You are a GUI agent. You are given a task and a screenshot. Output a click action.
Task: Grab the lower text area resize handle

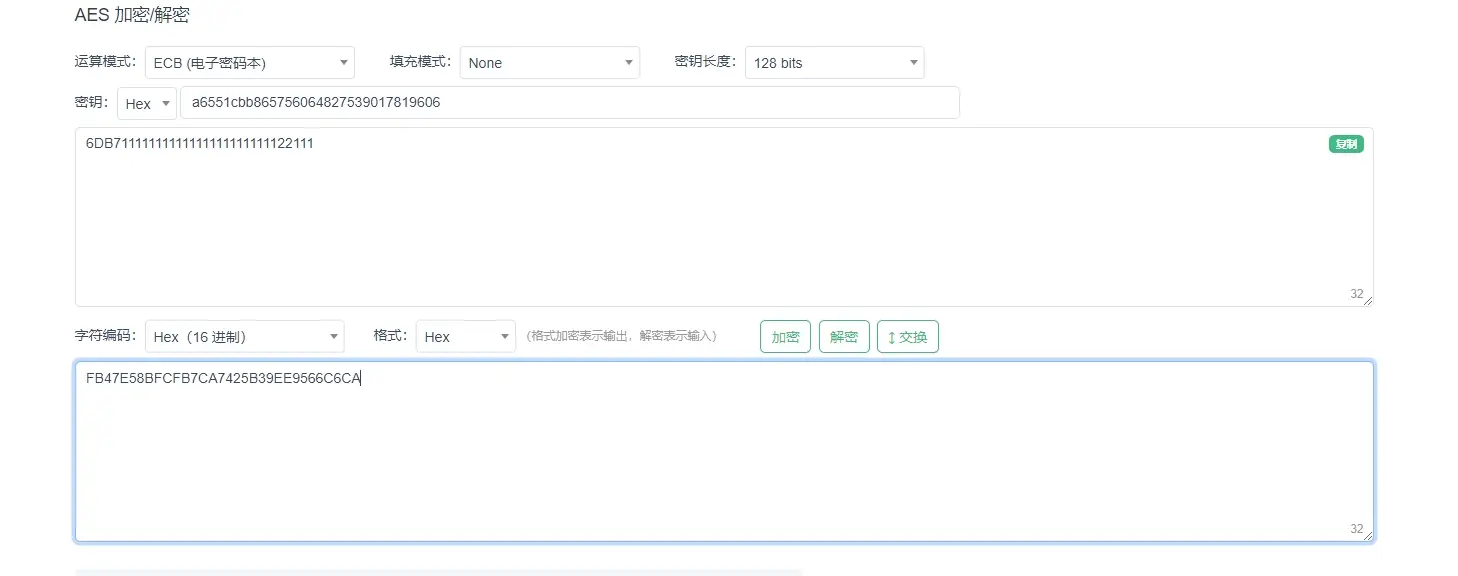[1367, 535]
